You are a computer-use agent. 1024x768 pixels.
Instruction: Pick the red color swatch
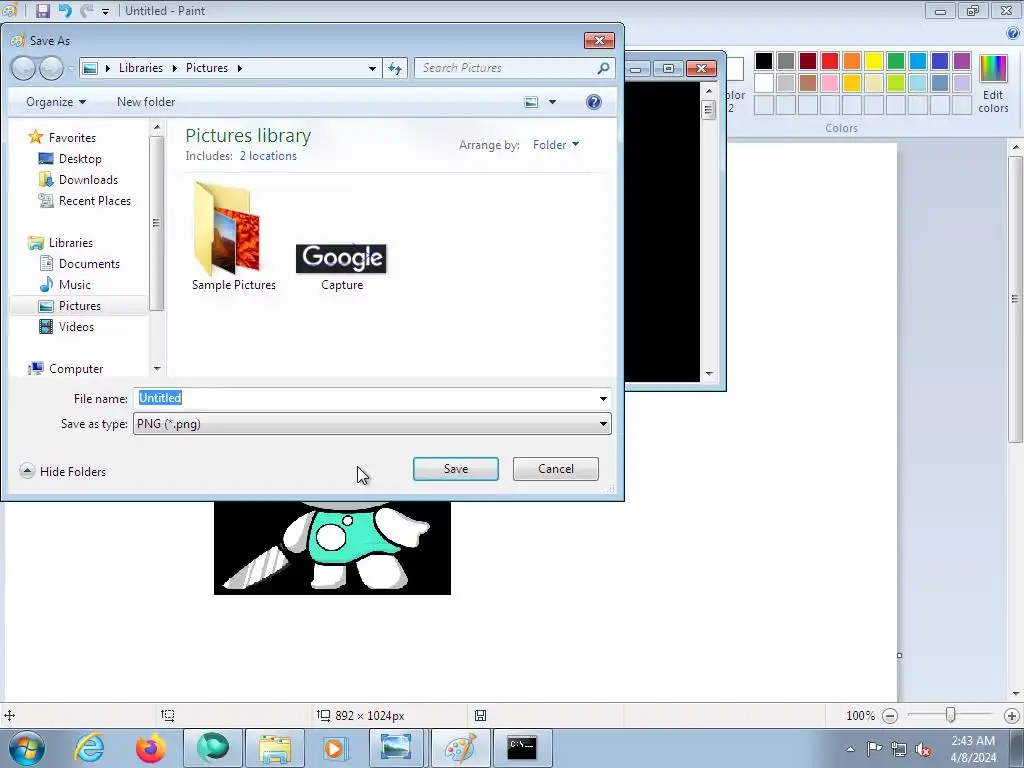(829, 61)
